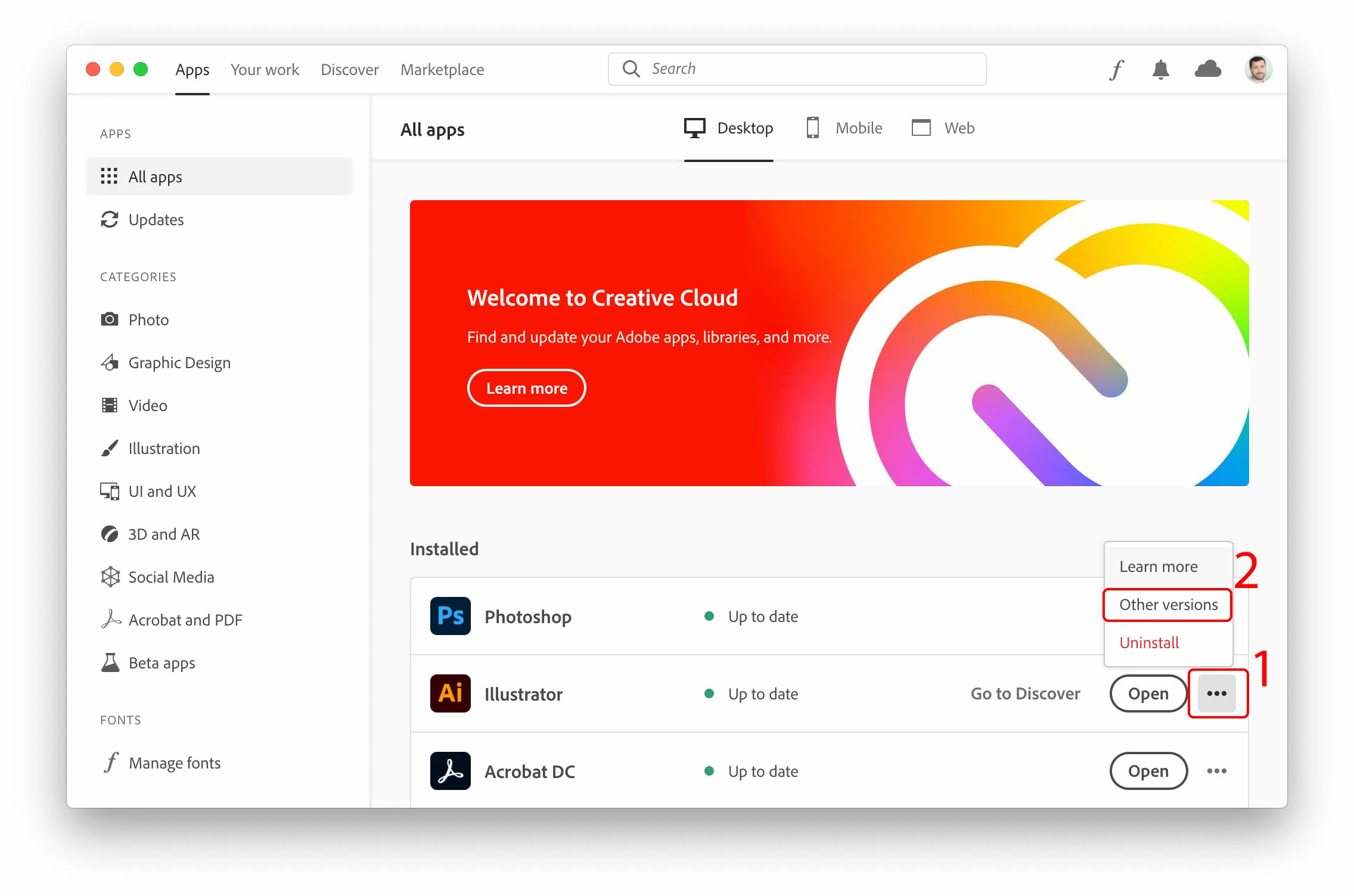The height and width of the screenshot is (896, 1354).
Task: Check the cloud sync status icon
Action: pos(1207,70)
